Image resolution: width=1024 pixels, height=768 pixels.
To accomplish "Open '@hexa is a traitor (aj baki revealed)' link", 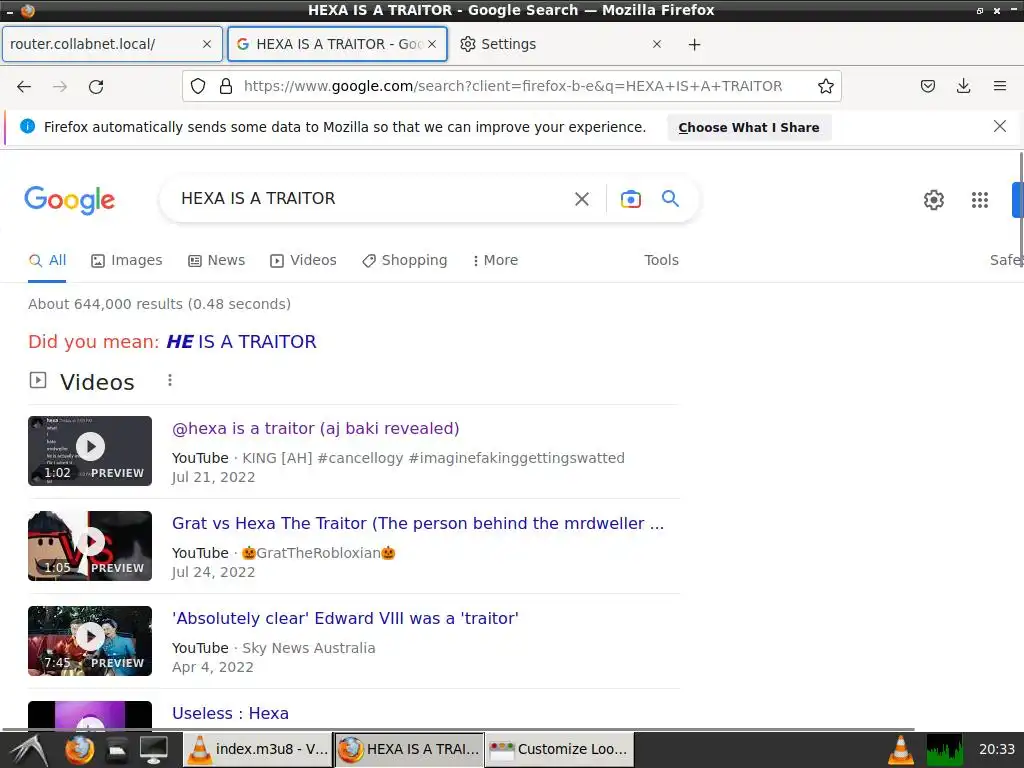I will click(x=315, y=428).
